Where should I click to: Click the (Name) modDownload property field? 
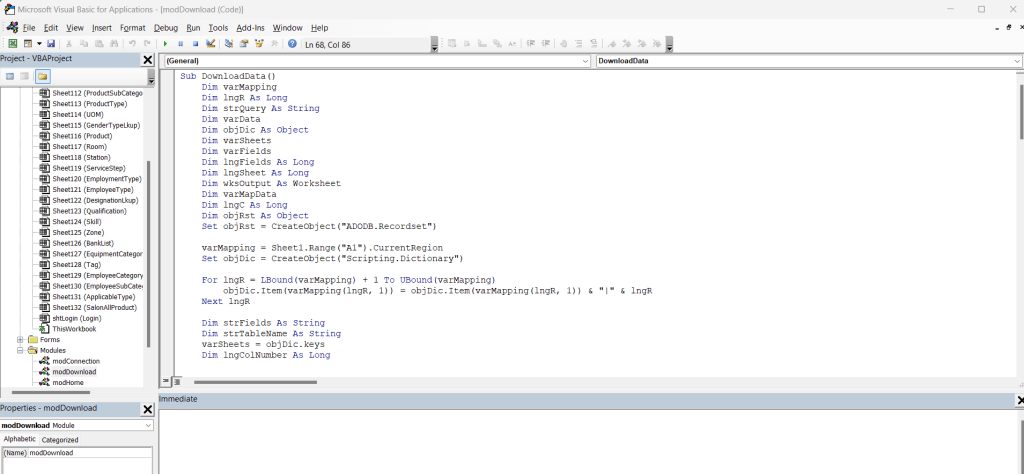[77, 452]
